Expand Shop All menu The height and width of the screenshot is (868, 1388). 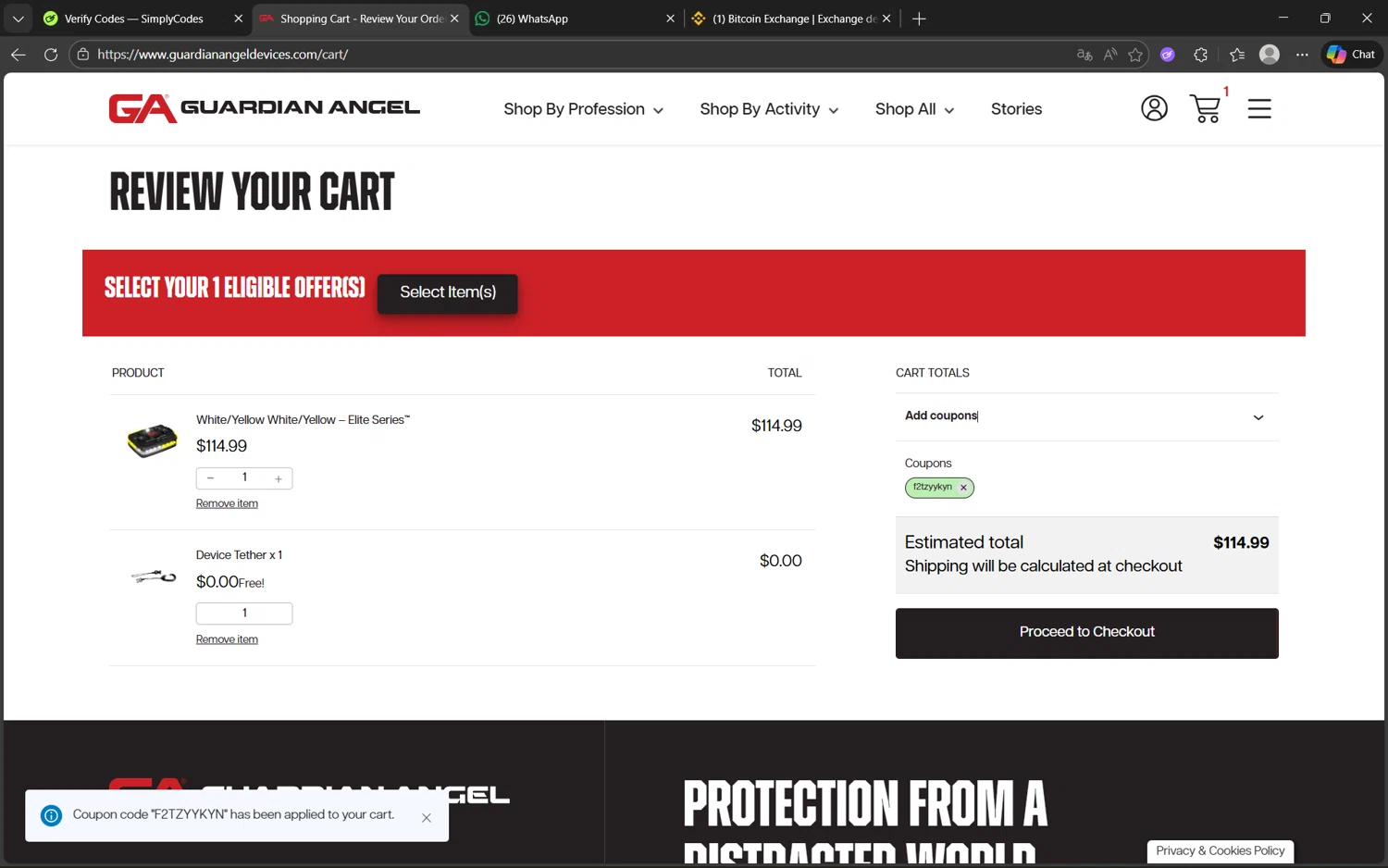[x=914, y=109]
